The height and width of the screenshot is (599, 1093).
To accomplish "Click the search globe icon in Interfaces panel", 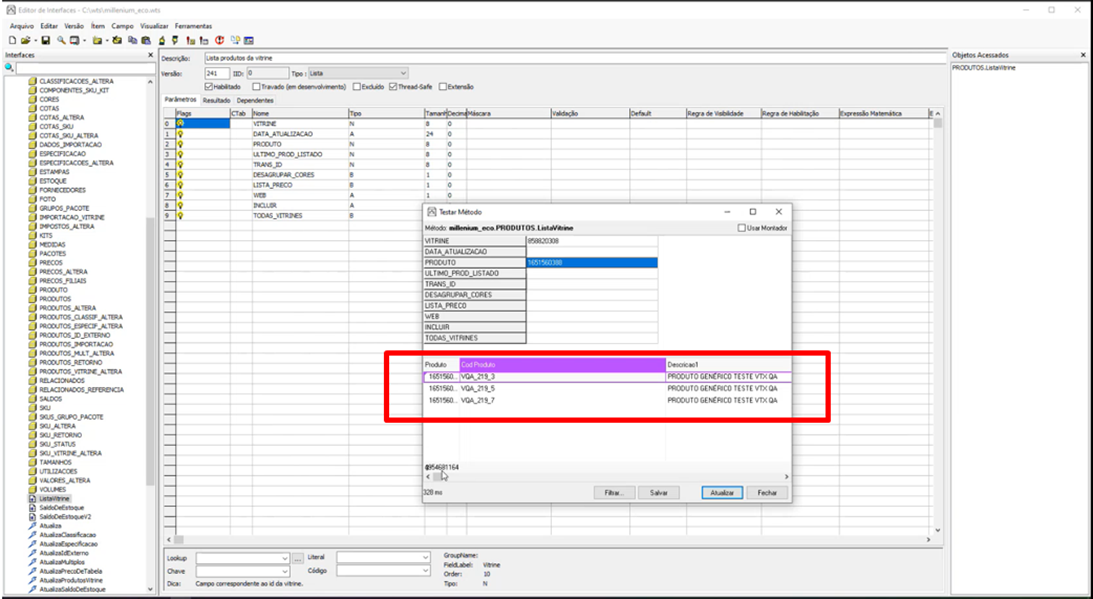I will [x=9, y=68].
